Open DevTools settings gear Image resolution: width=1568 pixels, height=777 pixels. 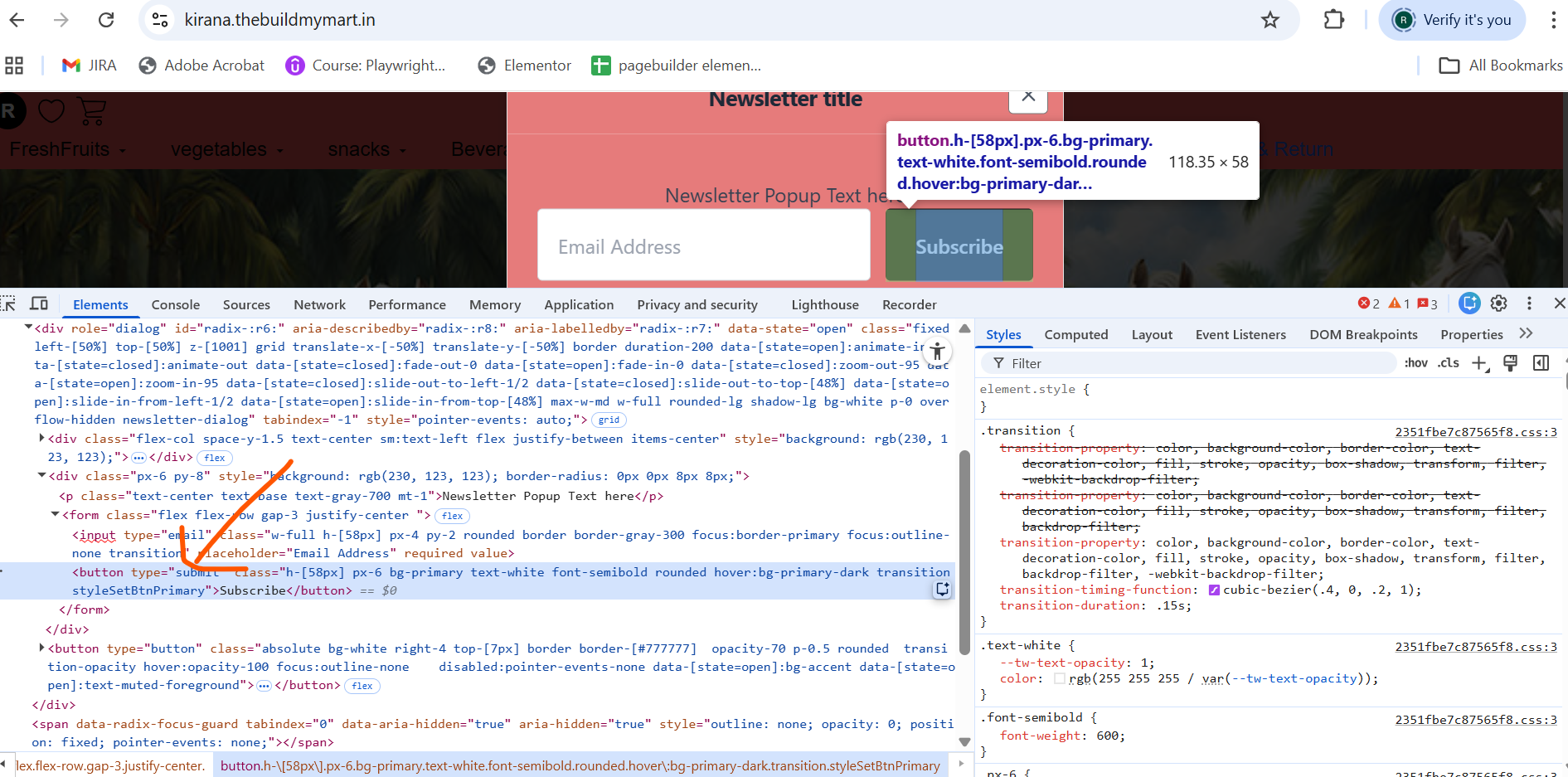click(x=1498, y=304)
